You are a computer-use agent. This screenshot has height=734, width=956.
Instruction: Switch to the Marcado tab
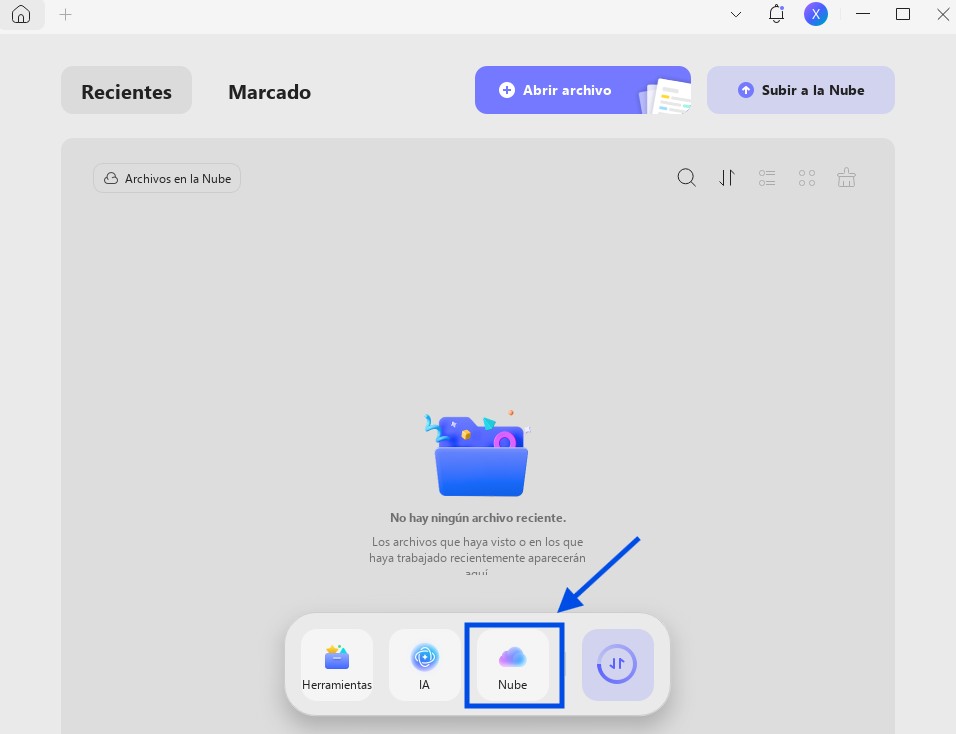pyautogui.click(x=269, y=91)
